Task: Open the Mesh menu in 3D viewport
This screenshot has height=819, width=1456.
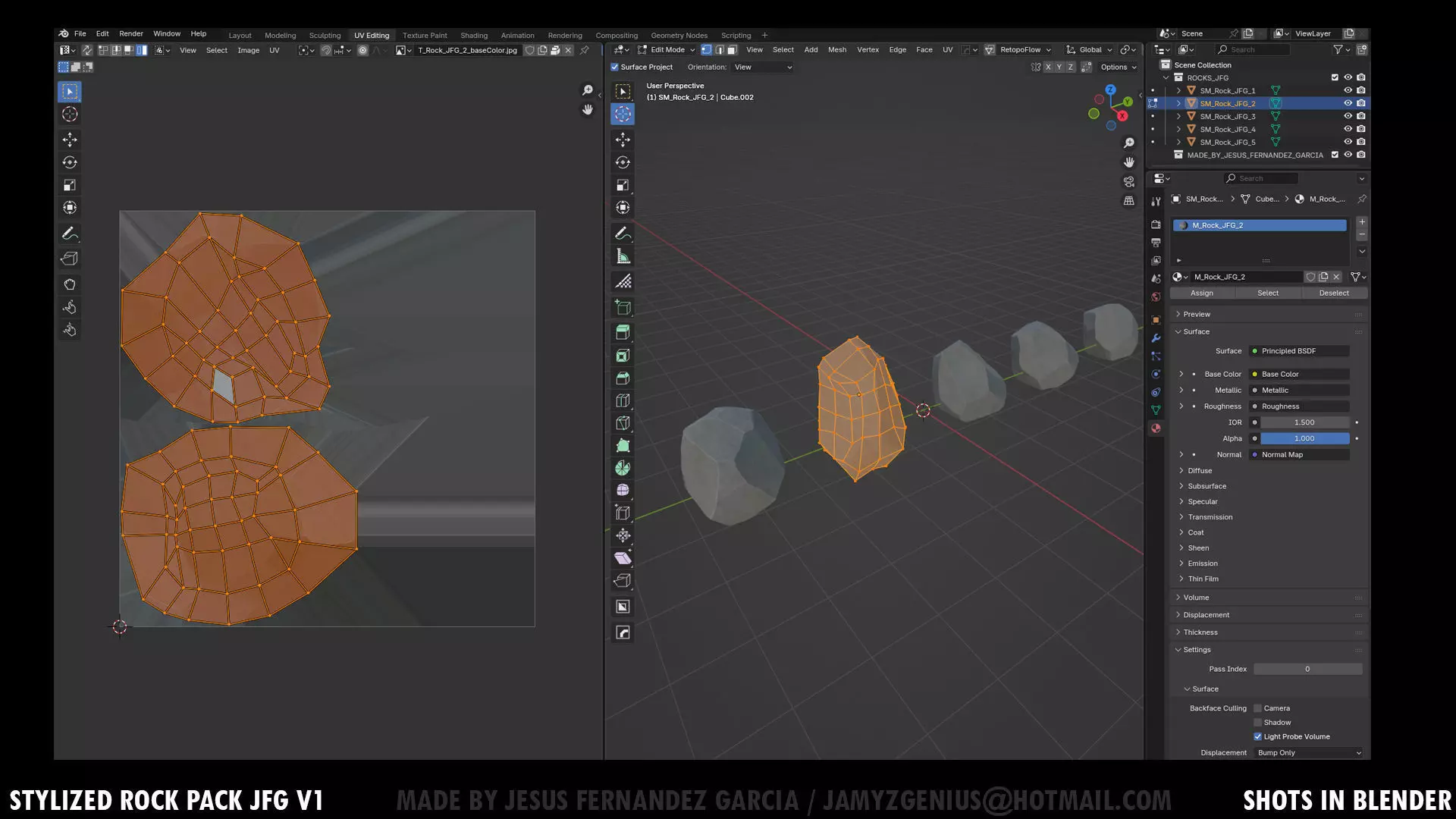Action: tap(837, 50)
